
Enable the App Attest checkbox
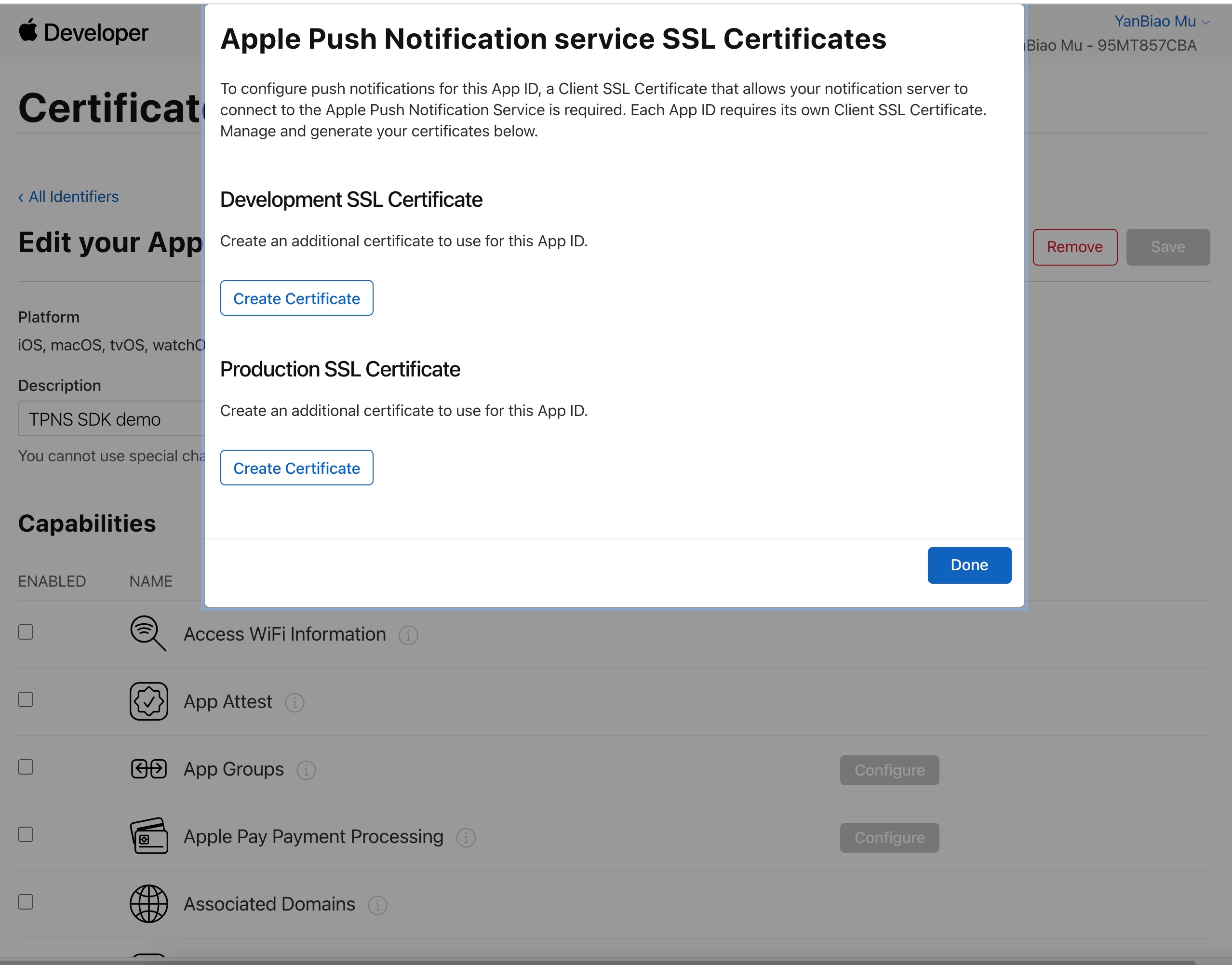pos(26,699)
